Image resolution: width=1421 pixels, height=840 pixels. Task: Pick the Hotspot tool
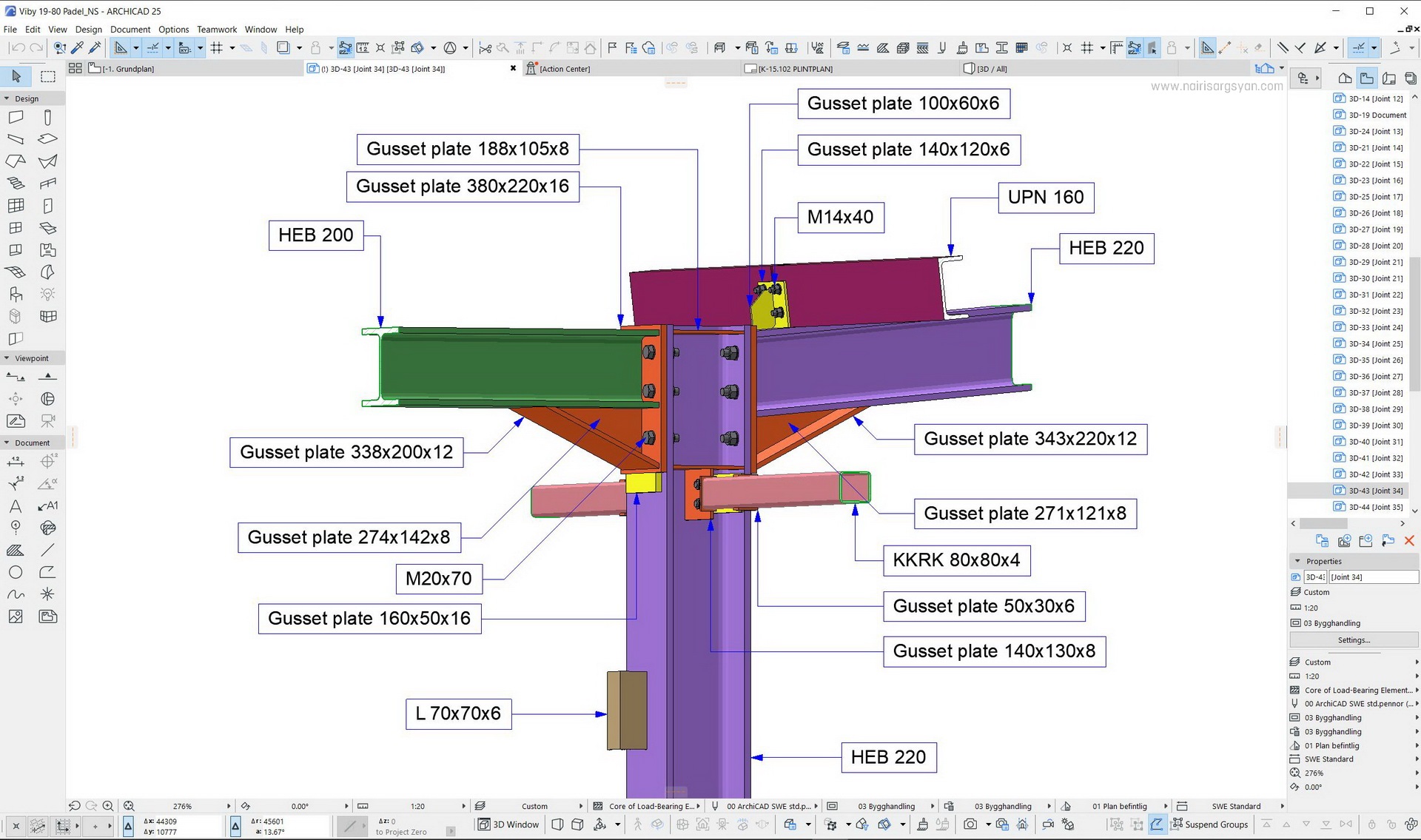pos(48,594)
